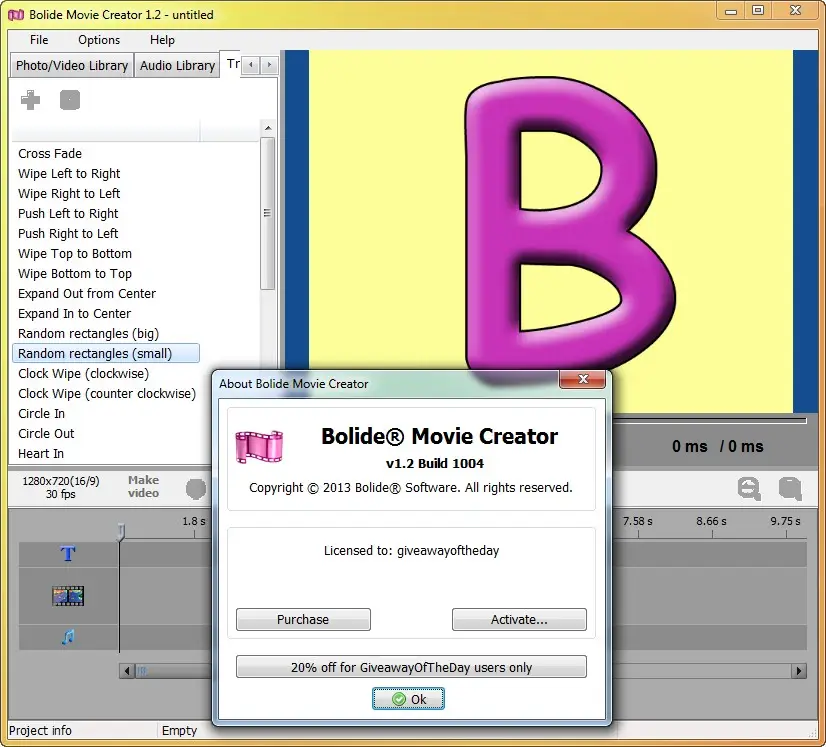Select the partially hidden Tr tab

(x=232, y=64)
